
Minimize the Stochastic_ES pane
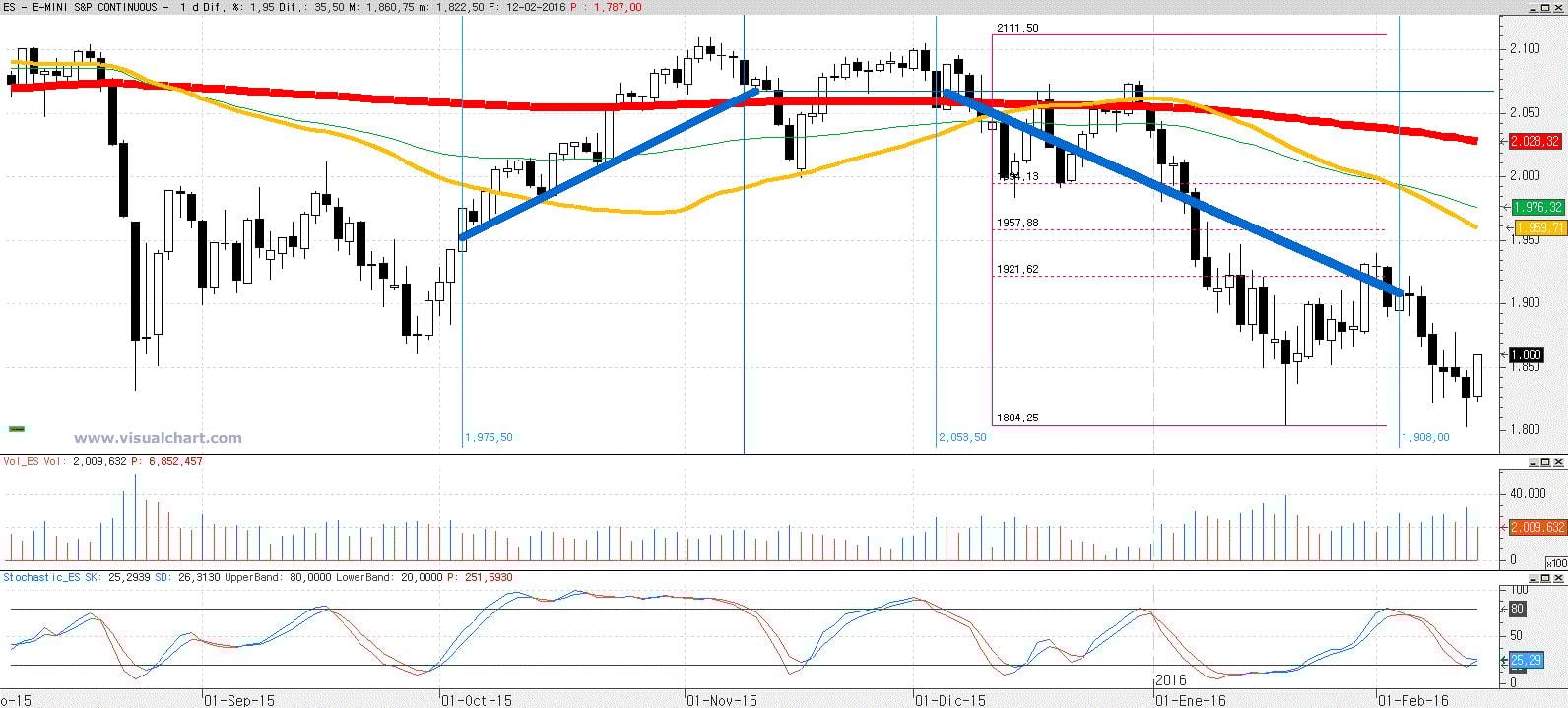pyautogui.click(x=1534, y=578)
